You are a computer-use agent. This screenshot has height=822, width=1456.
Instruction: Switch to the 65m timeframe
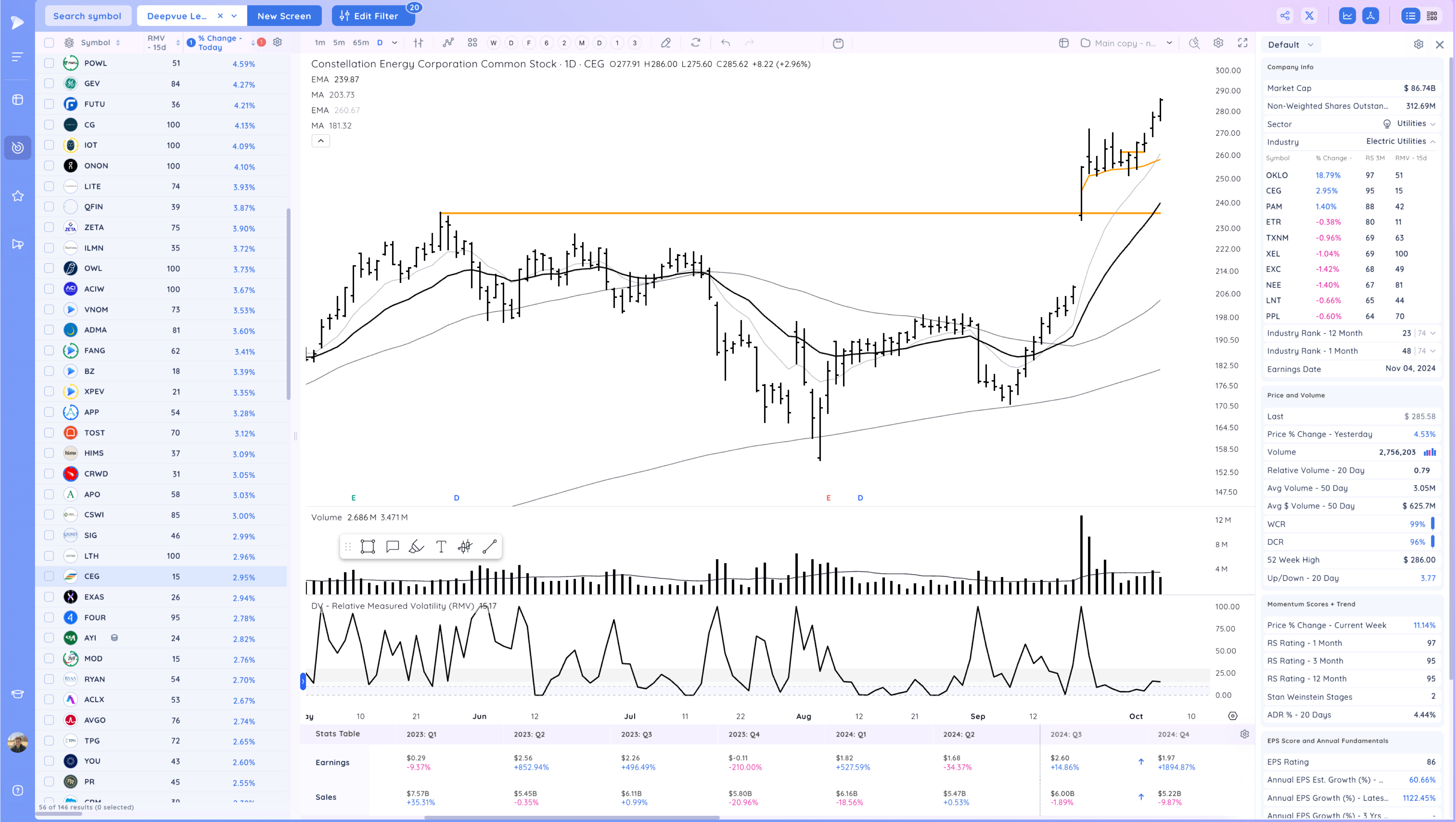(361, 42)
